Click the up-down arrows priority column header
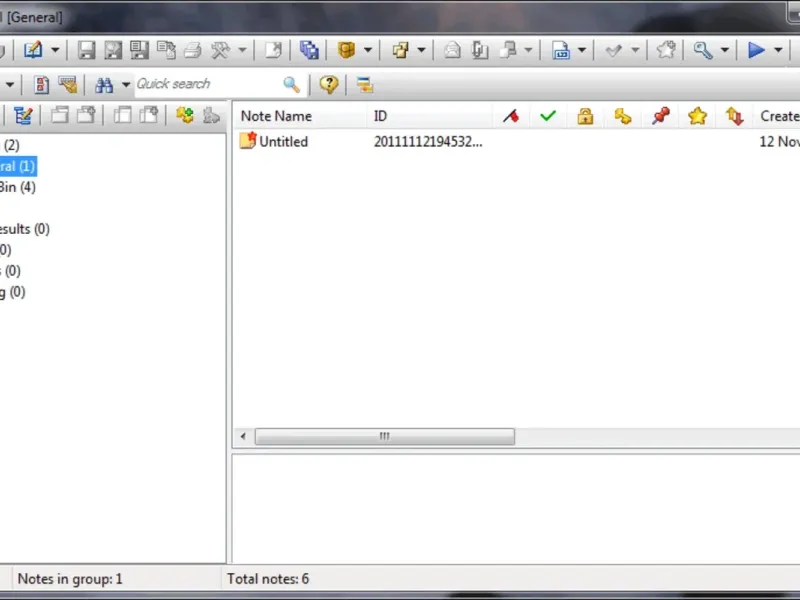Image resolution: width=800 pixels, height=600 pixels. 735,116
